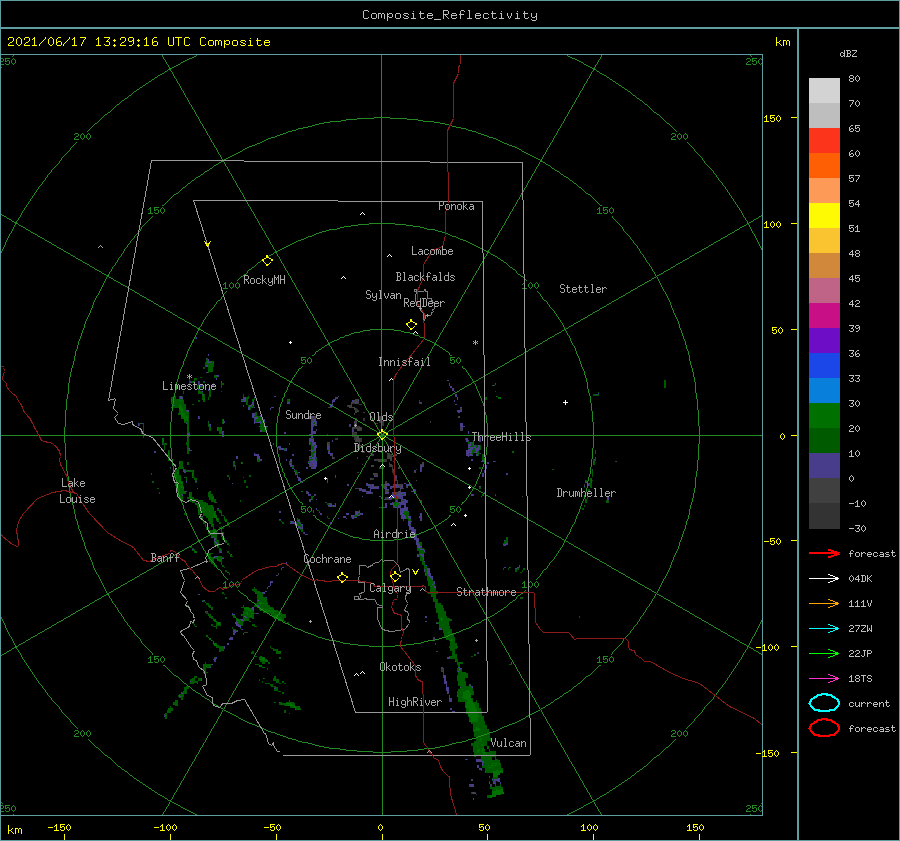Screen dimensions: 900x841
Task: Click the 80 value in dBZ legend
Action: coord(854,79)
